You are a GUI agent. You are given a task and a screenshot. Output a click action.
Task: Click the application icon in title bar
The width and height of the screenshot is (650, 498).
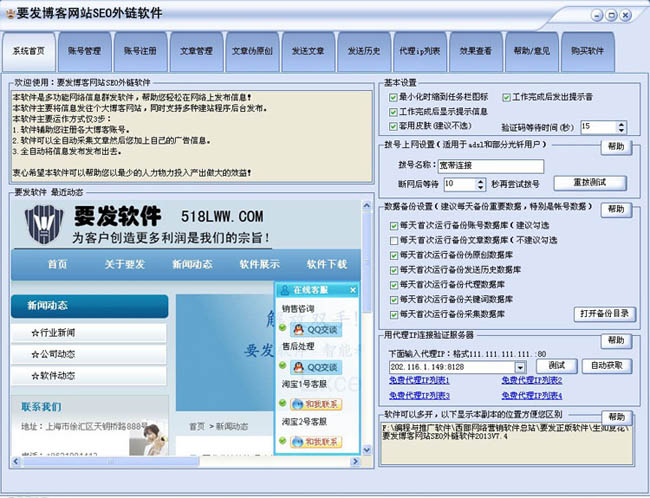[10, 14]
